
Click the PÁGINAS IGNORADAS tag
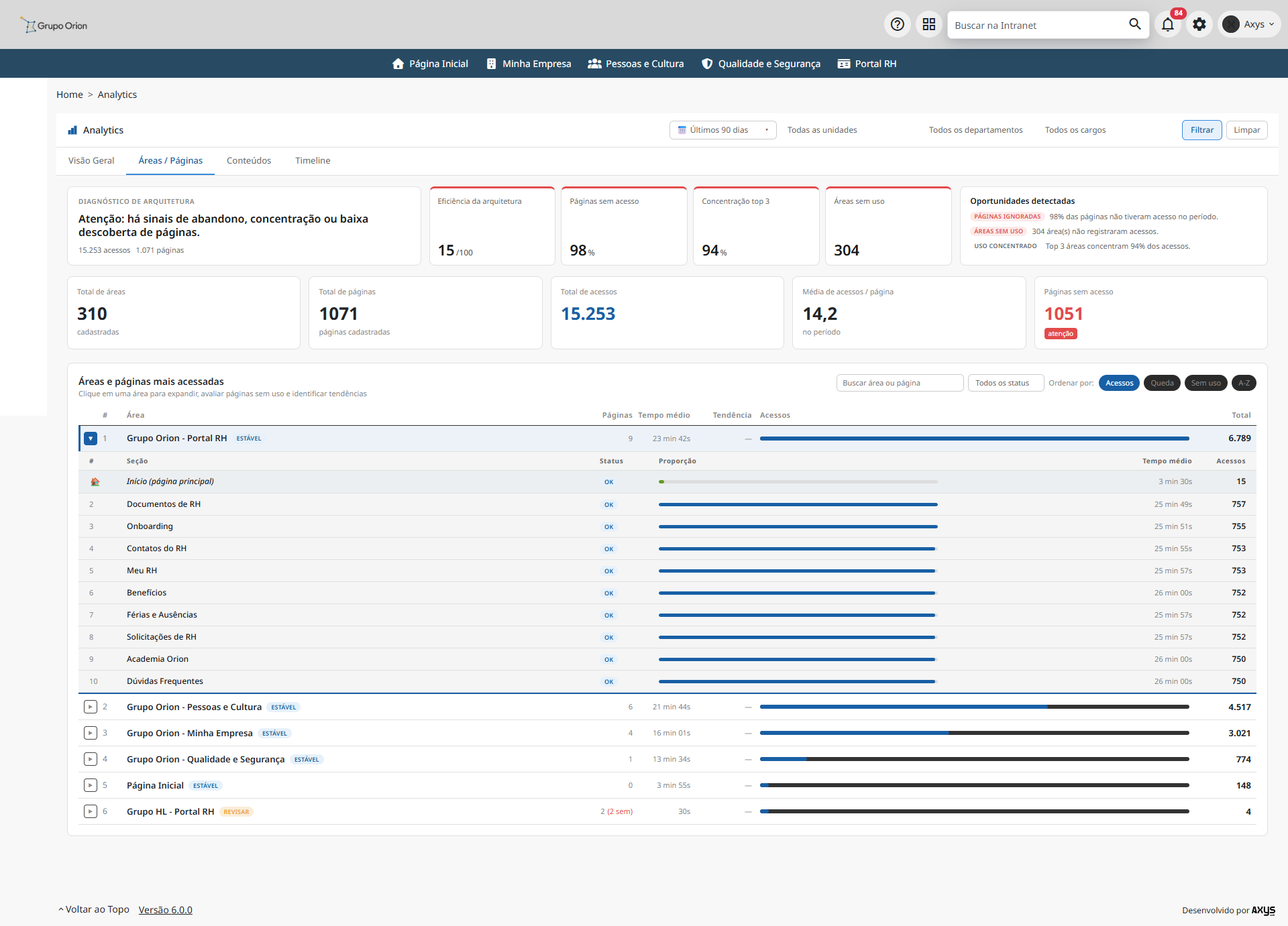pyautogui.click(x=1007, y=217)
